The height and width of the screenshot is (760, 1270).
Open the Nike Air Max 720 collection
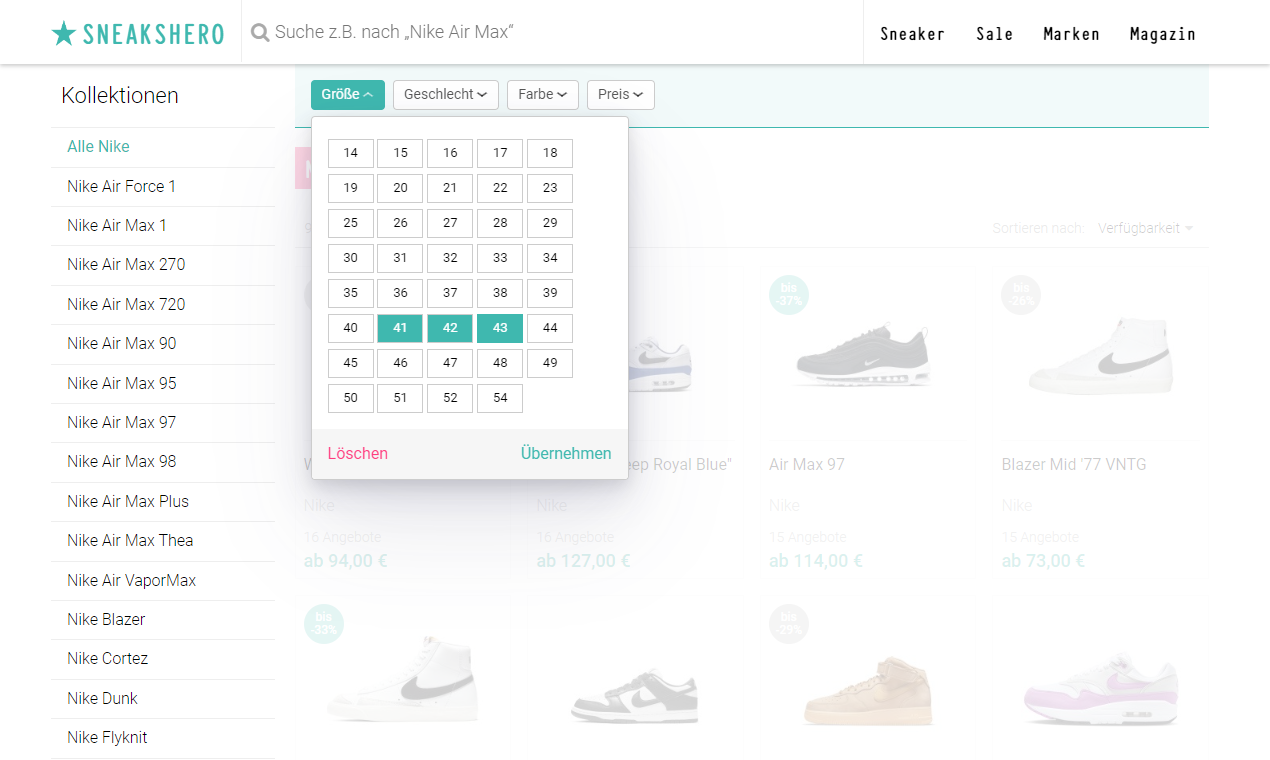163,304
